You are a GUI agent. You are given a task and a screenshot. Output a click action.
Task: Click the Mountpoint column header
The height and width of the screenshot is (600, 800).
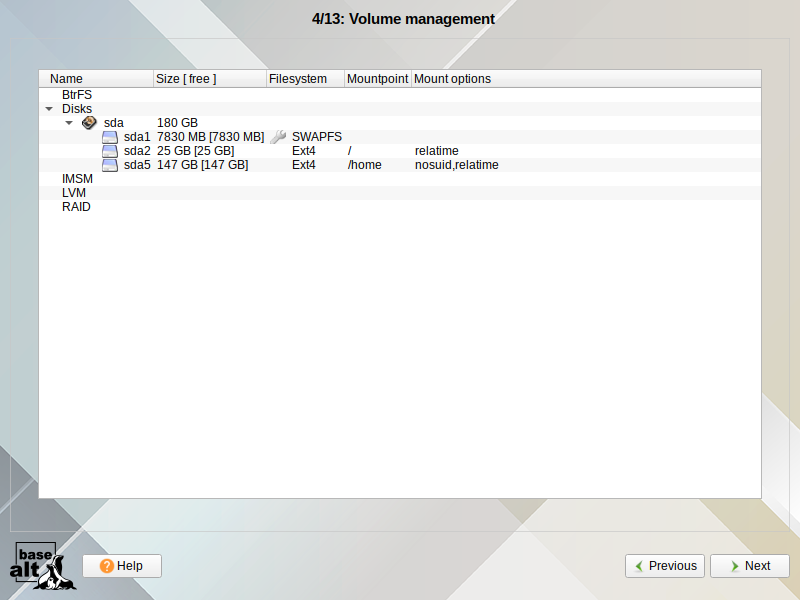click(x=378, y=79)
